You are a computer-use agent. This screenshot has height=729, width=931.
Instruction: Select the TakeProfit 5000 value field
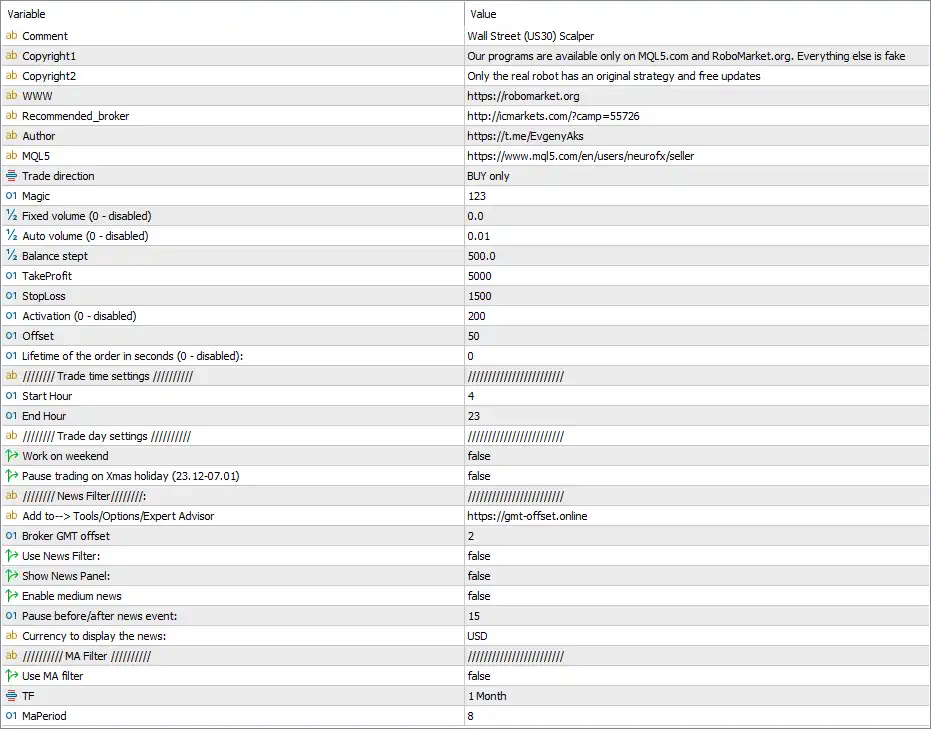(x=697, y=276)
